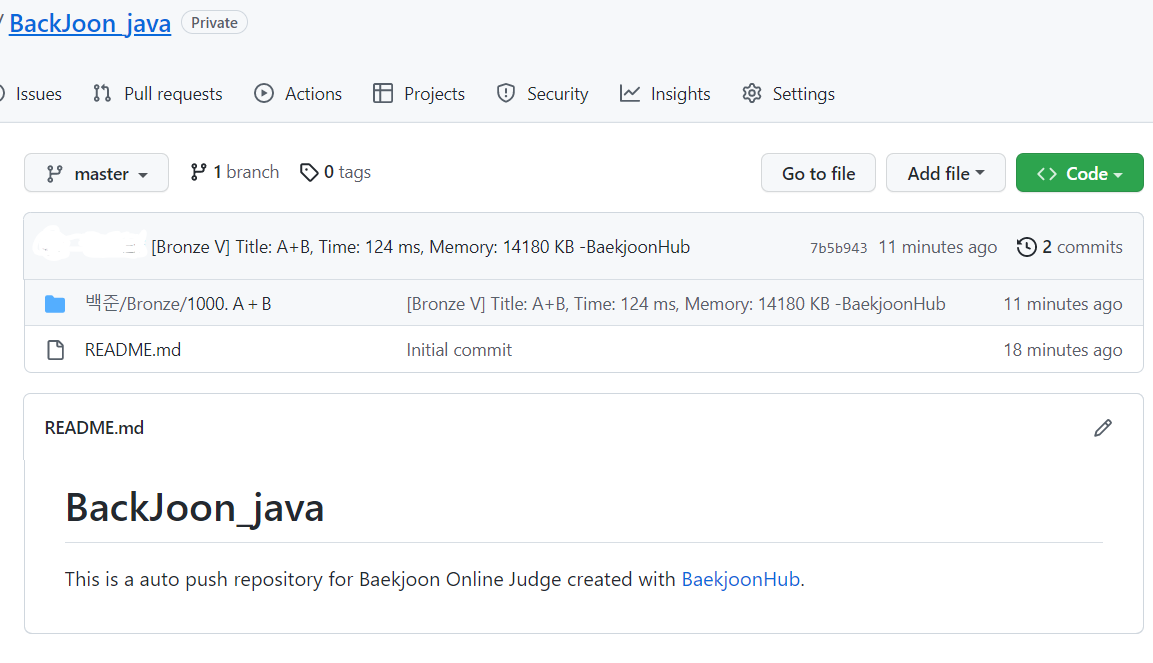Click the Go to file button
The width and height of the screenshot is (1153, 663).
[818, 173]
